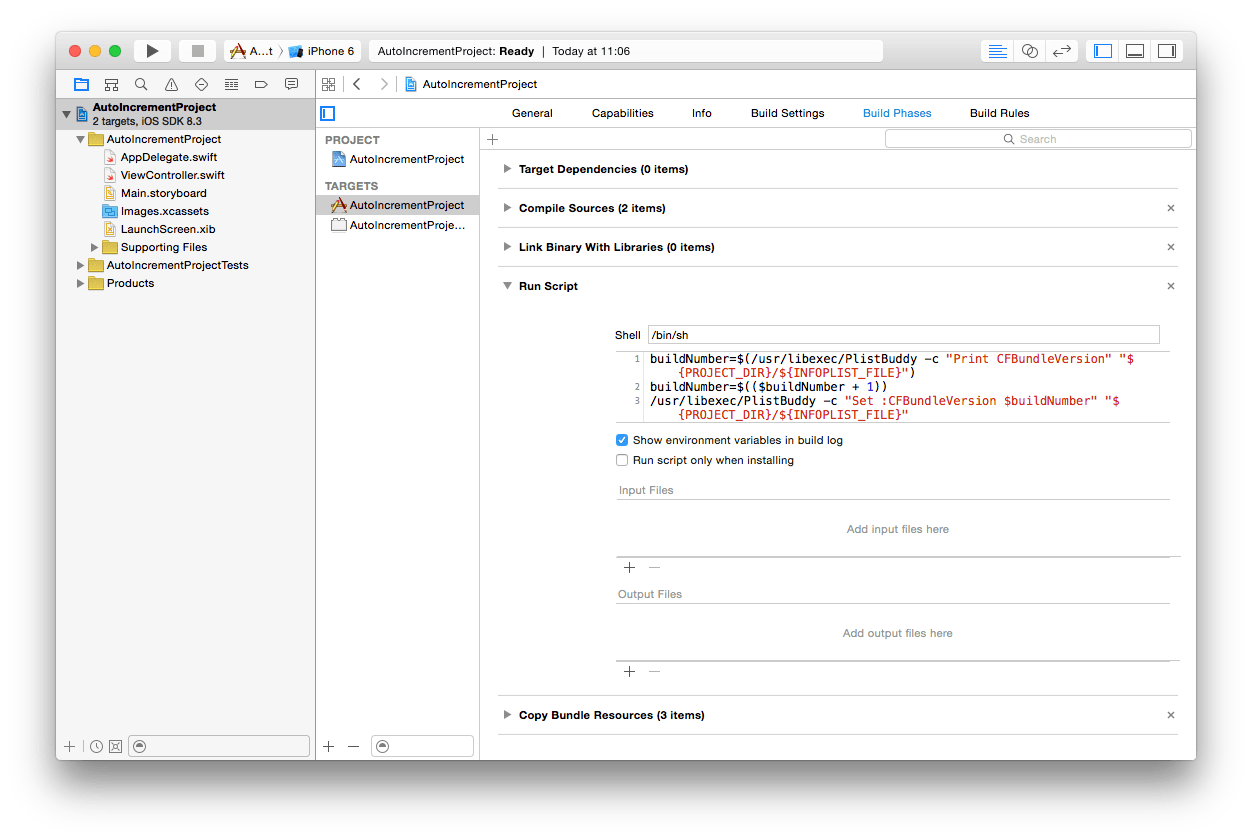Show only recently modified files
Screen dimensions: 1252x840
tap(96, 746)
